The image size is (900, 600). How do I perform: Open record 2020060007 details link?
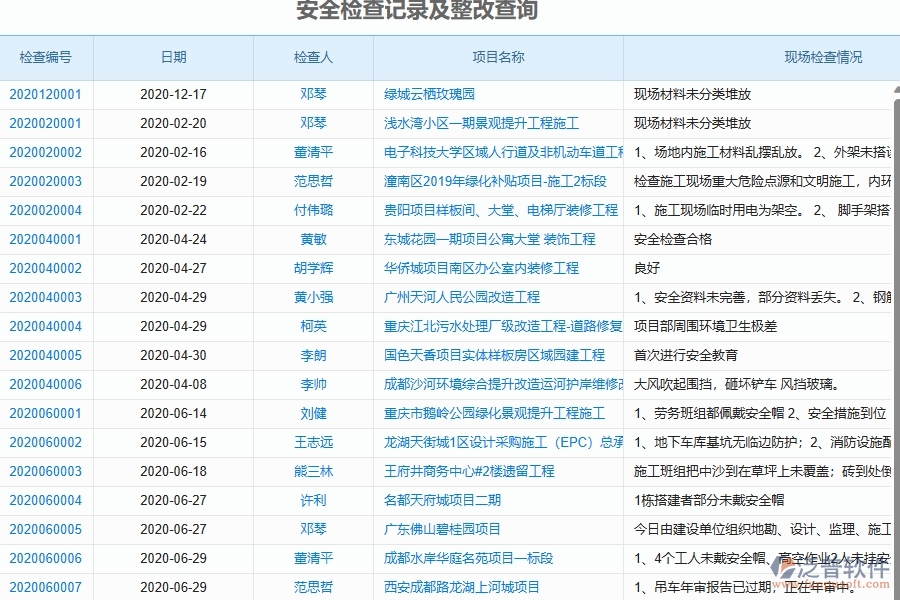(46, 587)
